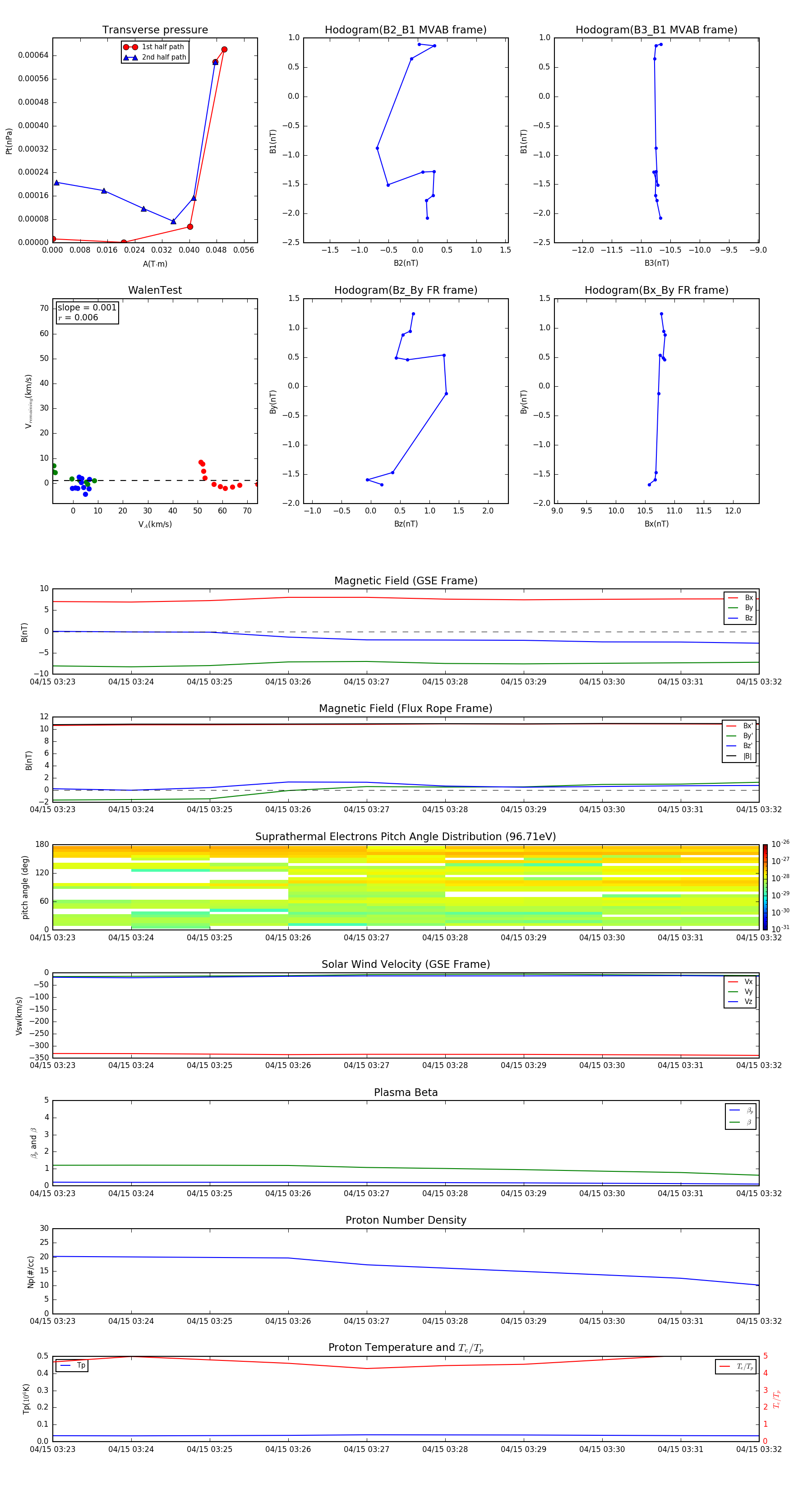Click the pitch angle distribution colorbar
The height and width of the screenshot is (1489, 812).
(x=765, y=887)
